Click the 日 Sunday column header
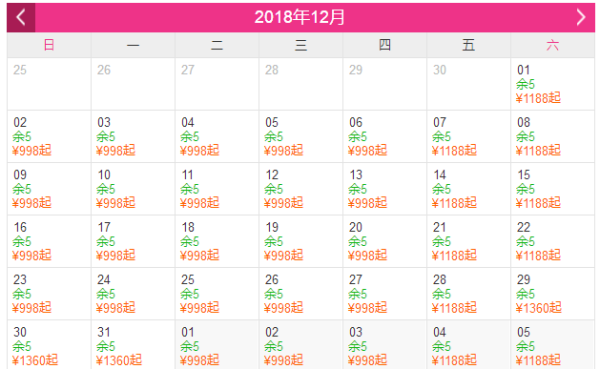The image size is (600, 369). tap(49, 45)
